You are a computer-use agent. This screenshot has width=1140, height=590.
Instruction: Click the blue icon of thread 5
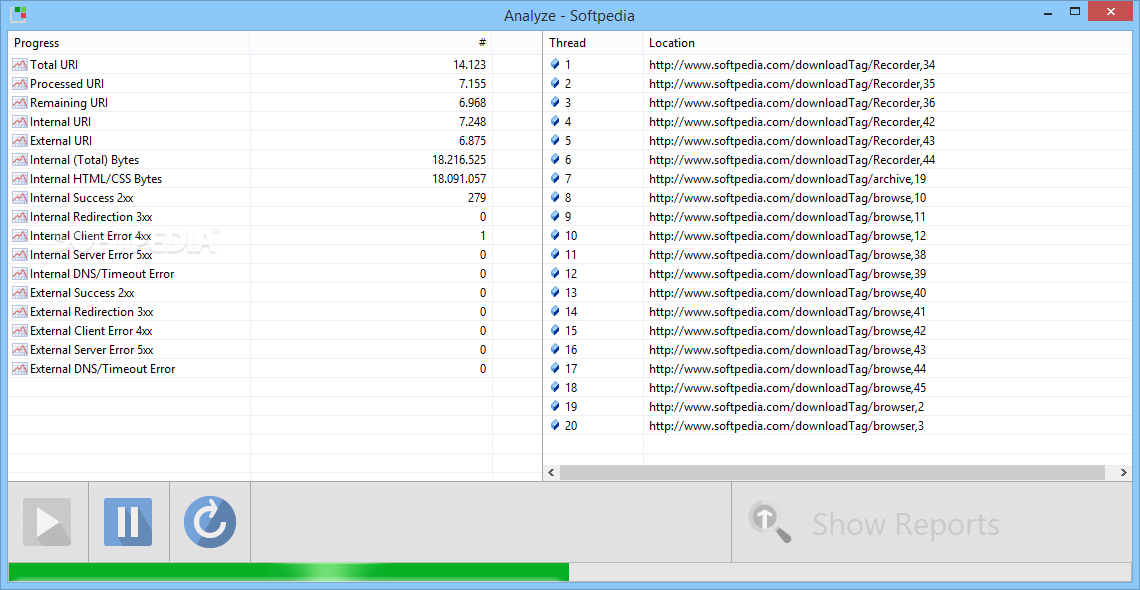coord(555,140)
